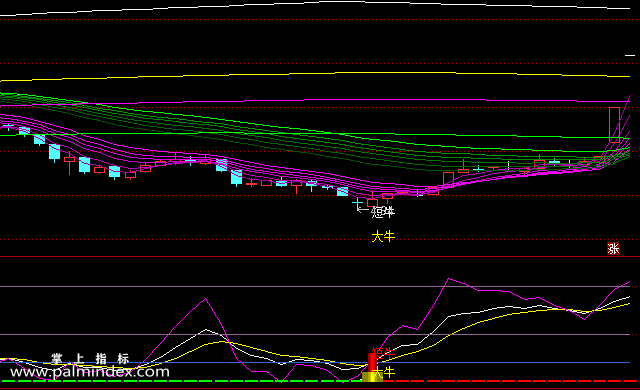
Task: Select the green dashed baseline at bottom left
Action: [181, 381]
